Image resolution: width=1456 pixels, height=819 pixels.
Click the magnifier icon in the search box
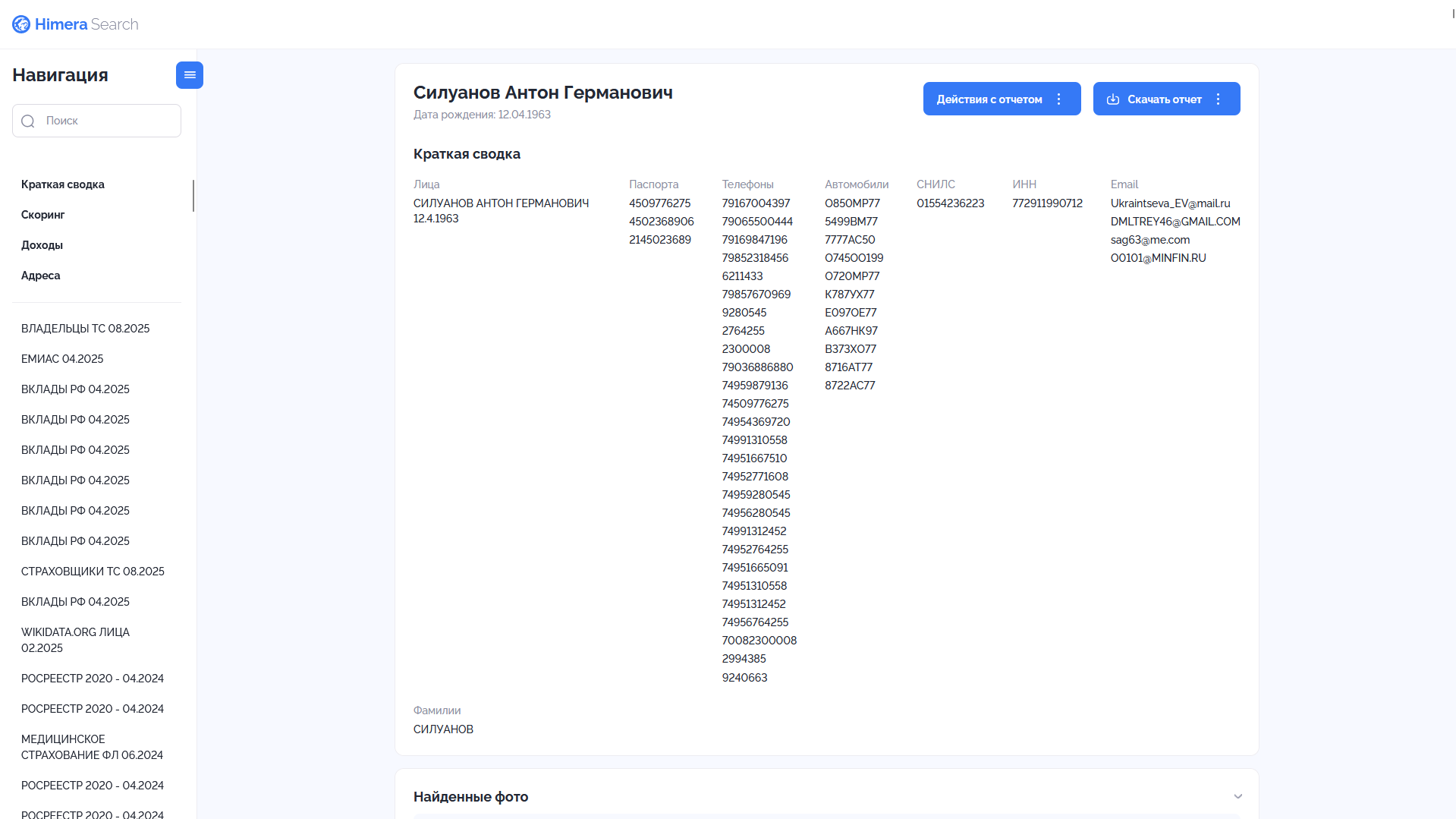(28, 121)
